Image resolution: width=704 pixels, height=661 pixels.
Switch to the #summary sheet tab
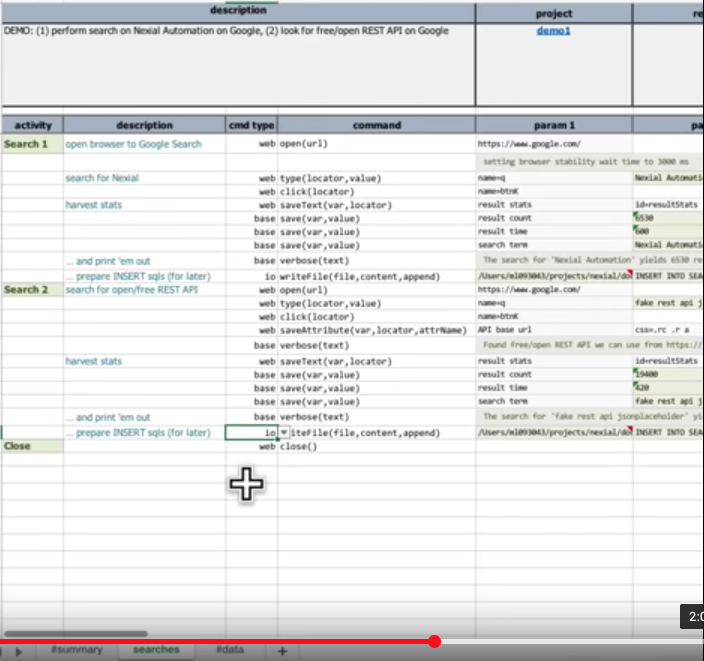77,650
